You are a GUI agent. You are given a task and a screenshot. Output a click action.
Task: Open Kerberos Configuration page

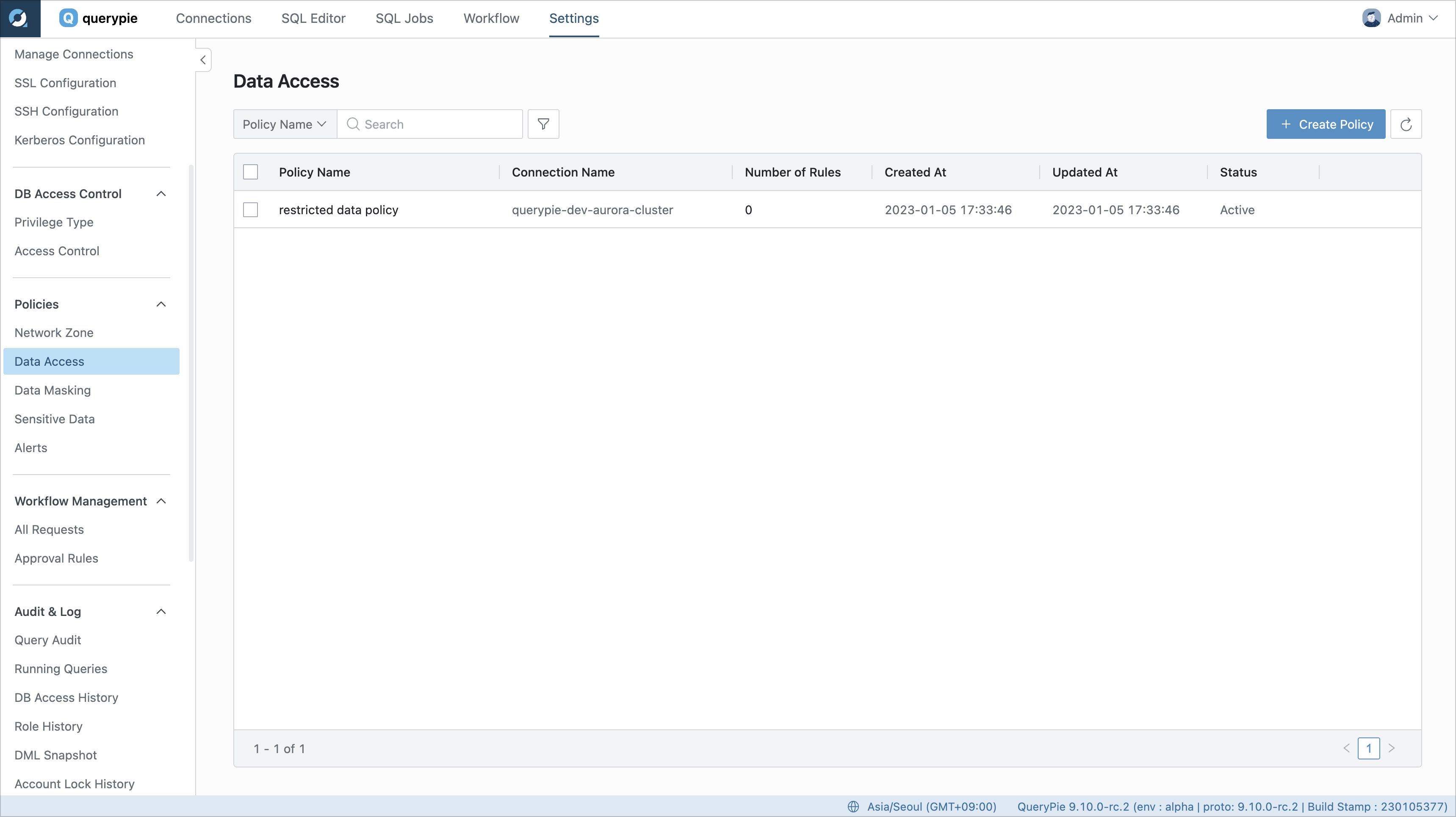click(80, 140)
